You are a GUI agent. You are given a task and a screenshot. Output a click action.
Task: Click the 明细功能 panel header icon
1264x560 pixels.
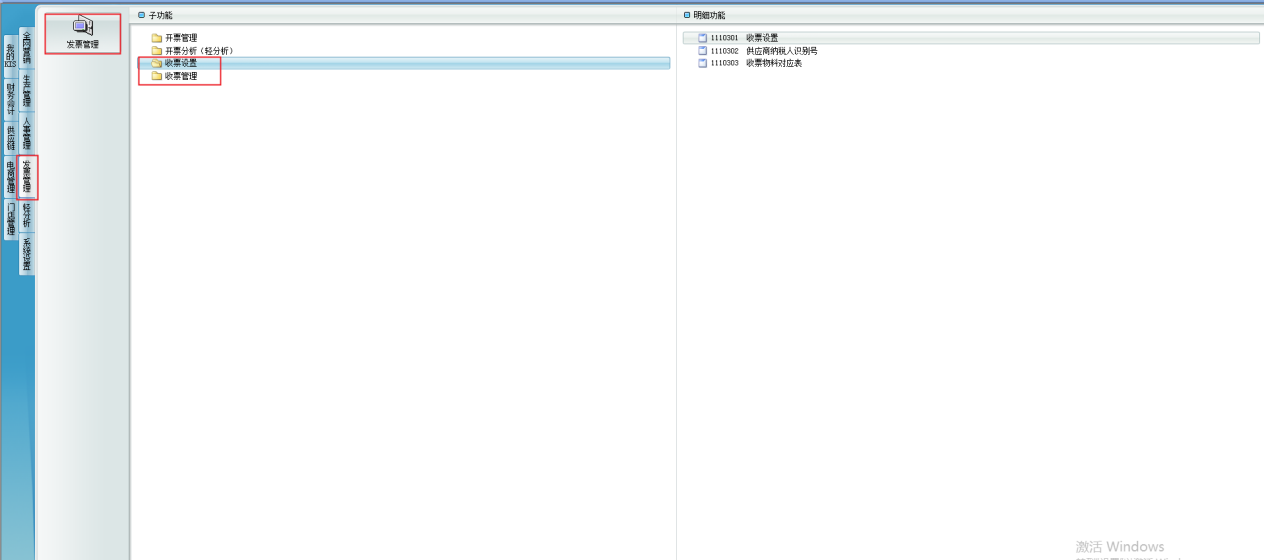[685, 15]
